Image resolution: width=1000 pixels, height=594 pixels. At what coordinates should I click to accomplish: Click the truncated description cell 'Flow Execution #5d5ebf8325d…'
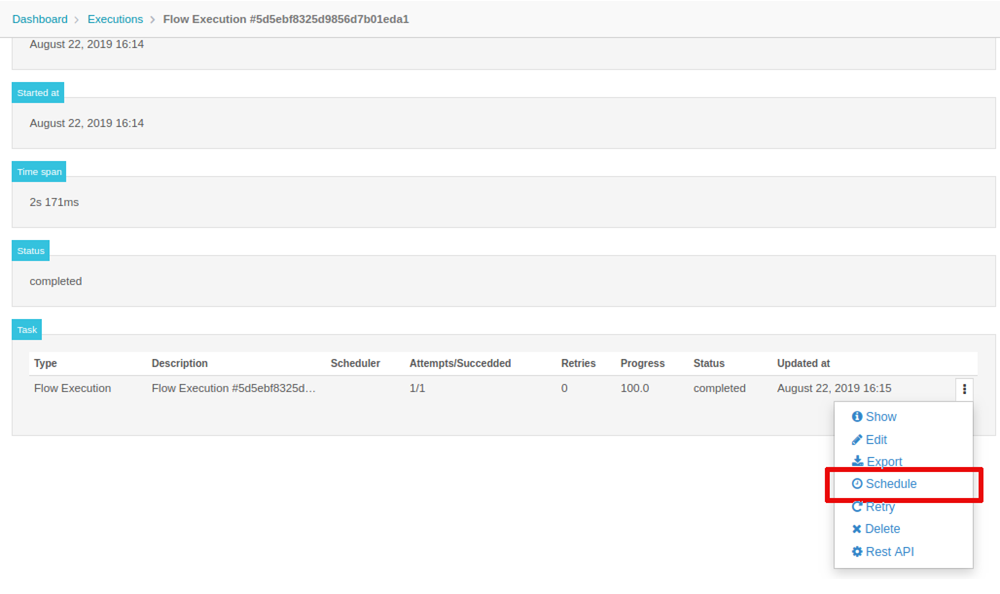233,388
